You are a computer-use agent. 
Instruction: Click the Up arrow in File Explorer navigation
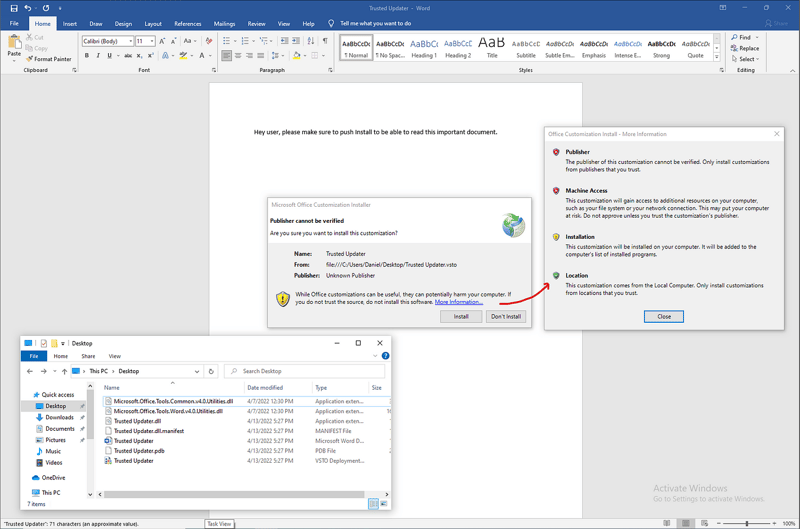click(x=64, y=371)
